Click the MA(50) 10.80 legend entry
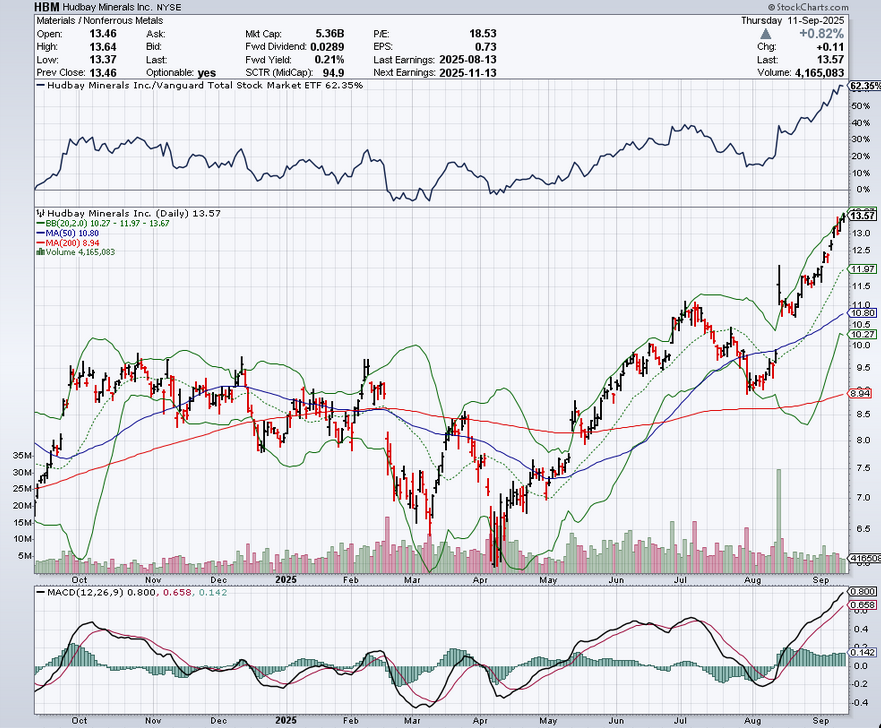The height and width of the screenshot is (728, 881). click(67, 233)
